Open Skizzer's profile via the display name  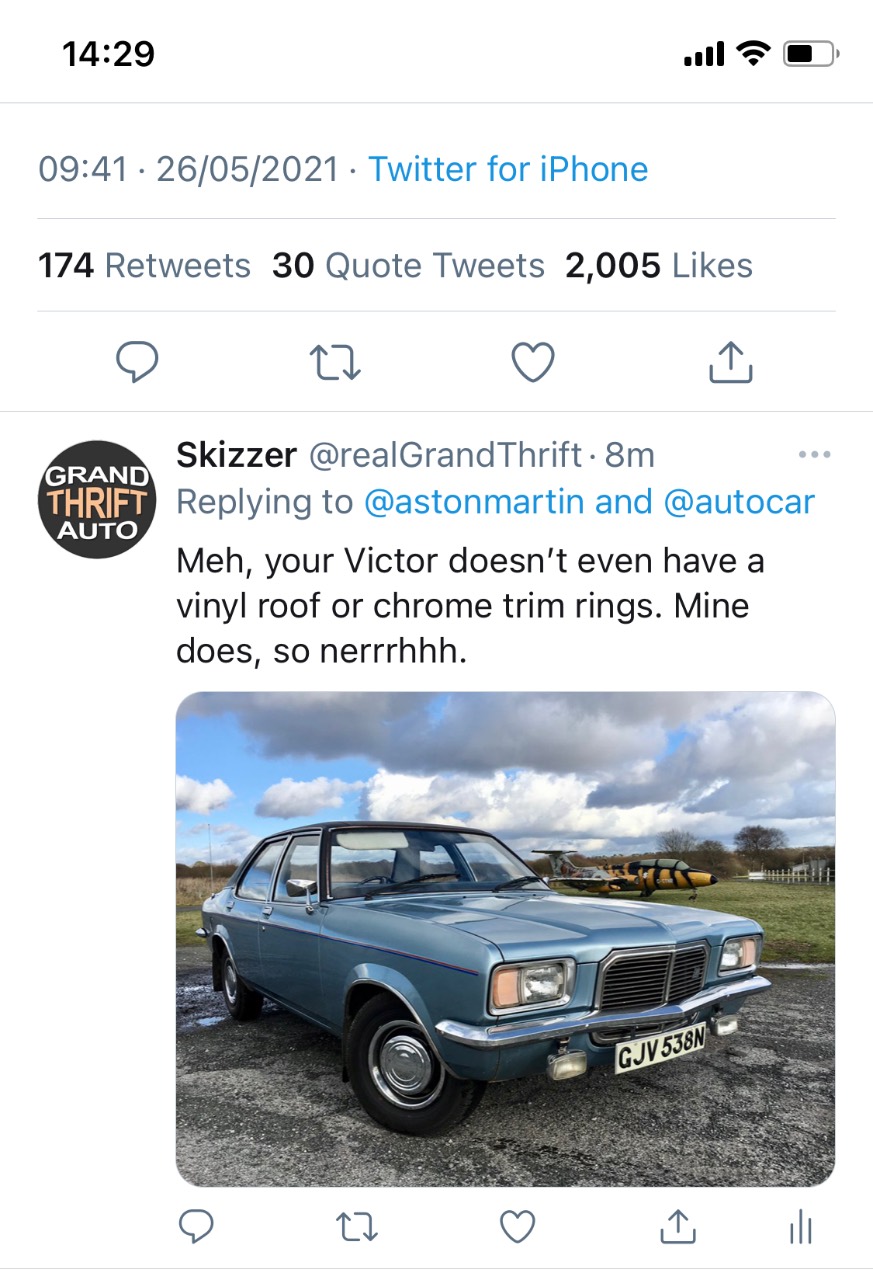click(236, 455)
